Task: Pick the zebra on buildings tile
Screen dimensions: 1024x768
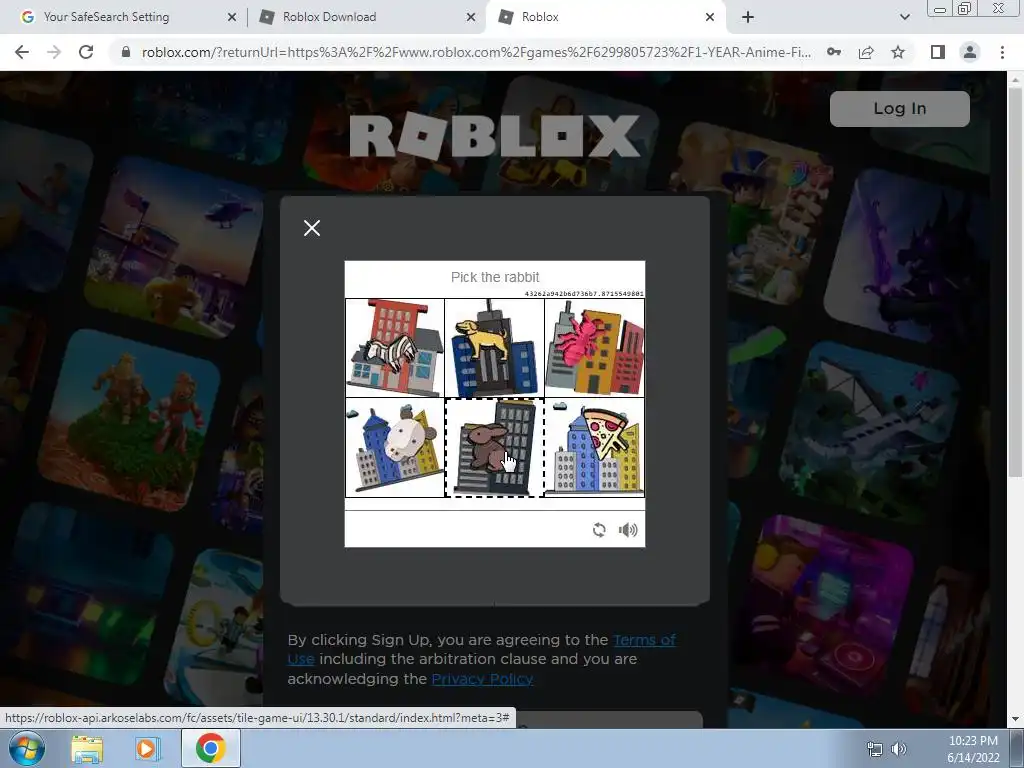Action: pyautogui.click(x=394, y=348)
